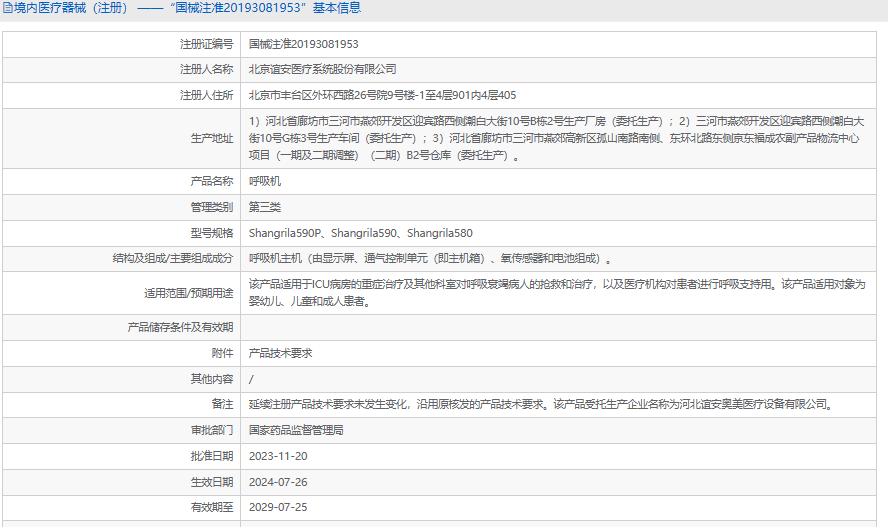Image resolution: width=888 pixels, height=527 pixels.
Task: Click the header title '境内医疗器械（注册）'
Action: [x=72, y=8]
